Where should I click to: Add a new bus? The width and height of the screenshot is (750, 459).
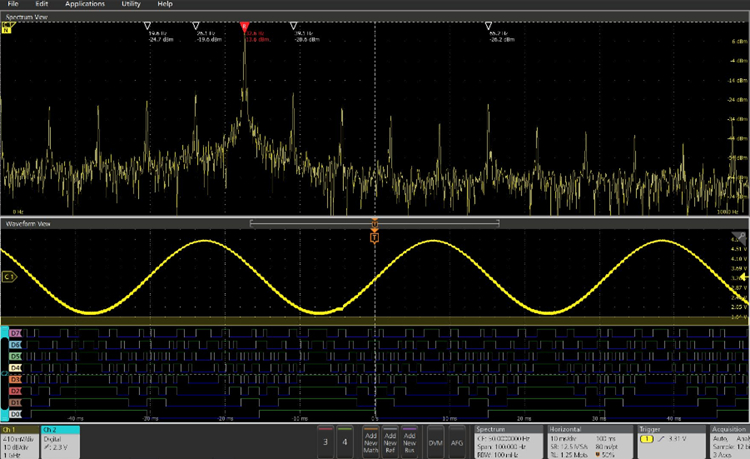point(410,440)
